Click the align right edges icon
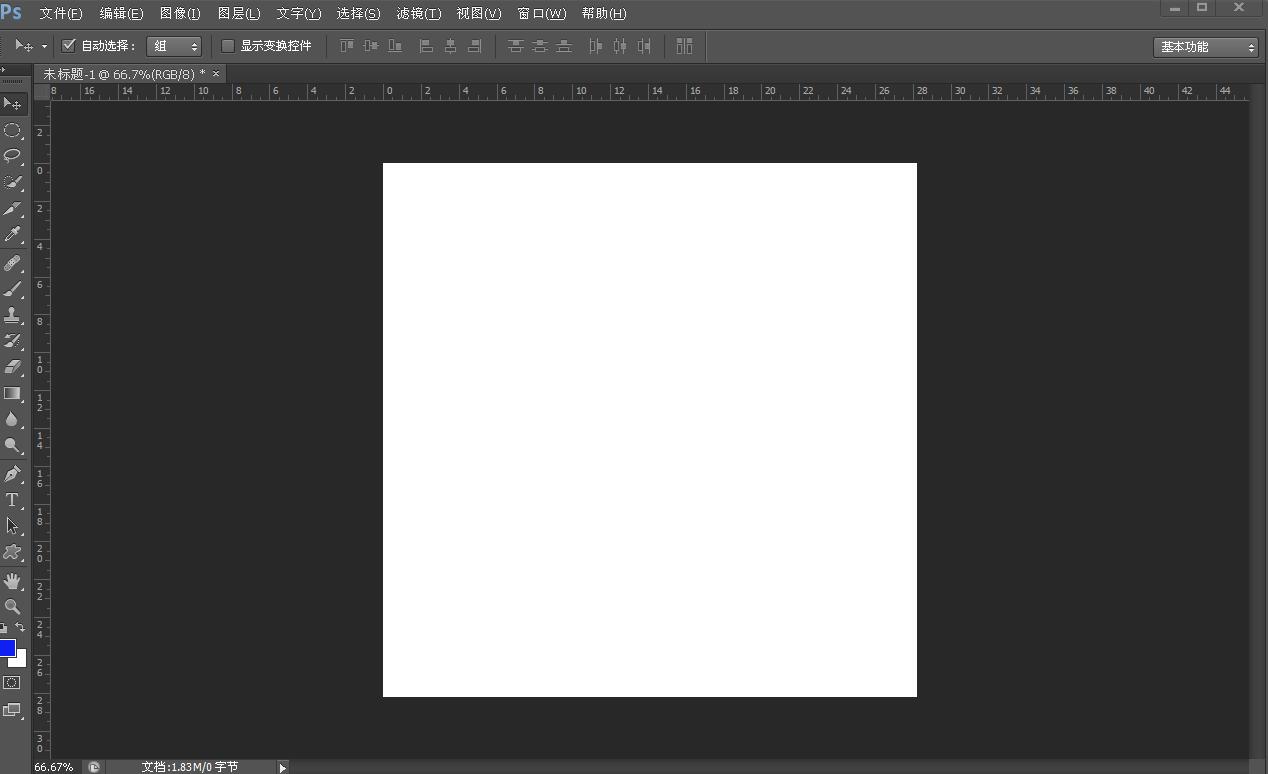 point(474,46)
